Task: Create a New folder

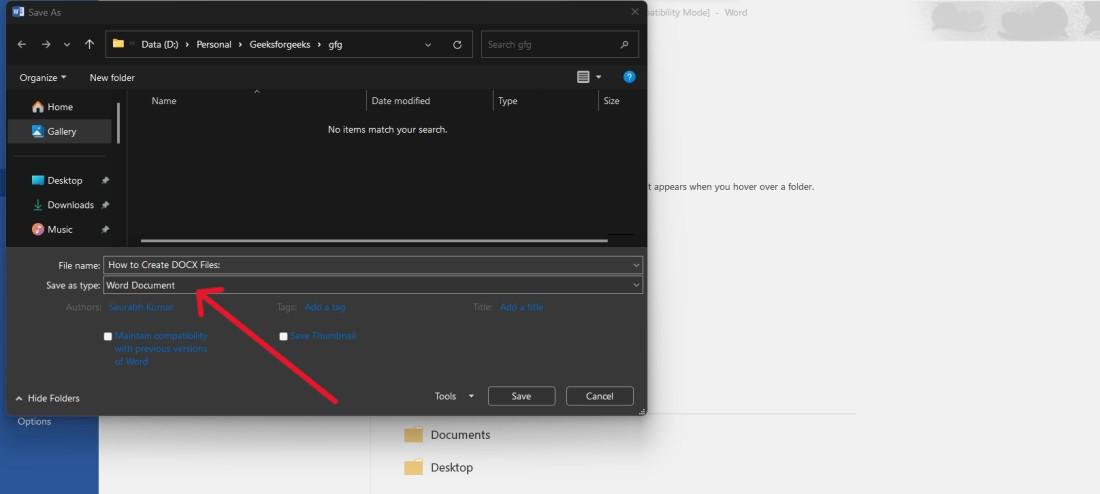Action: [x=112, y=77]
